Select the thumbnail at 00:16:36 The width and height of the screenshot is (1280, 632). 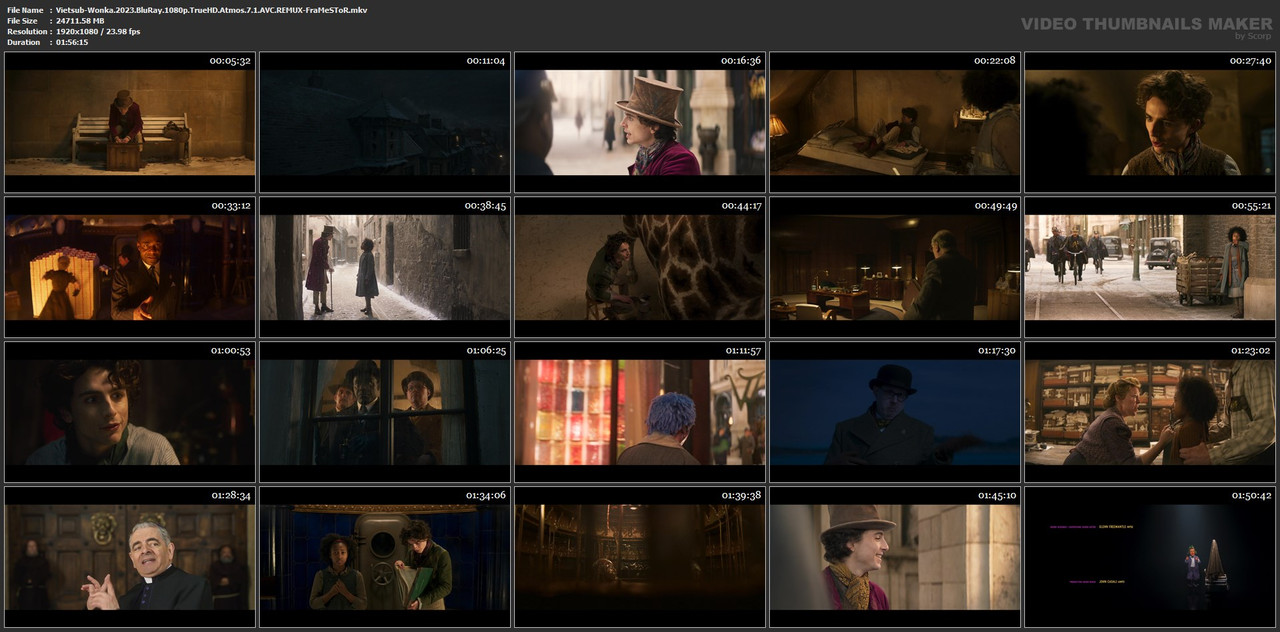coord(640,123)
